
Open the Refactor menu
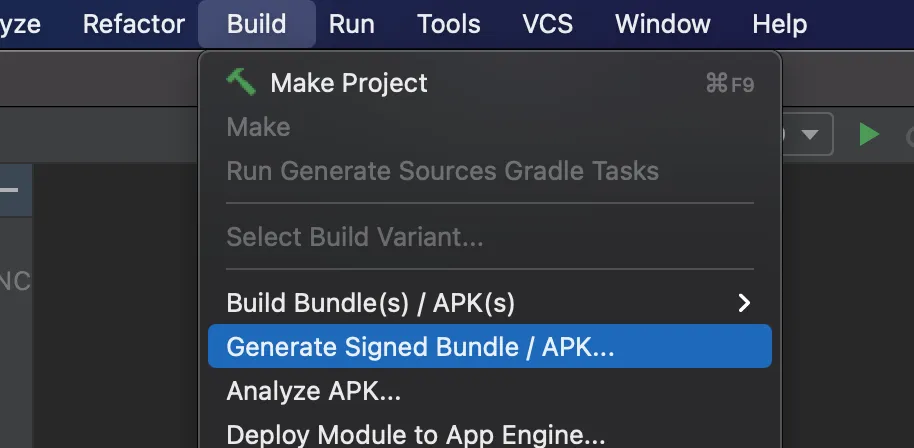point(134,24)
